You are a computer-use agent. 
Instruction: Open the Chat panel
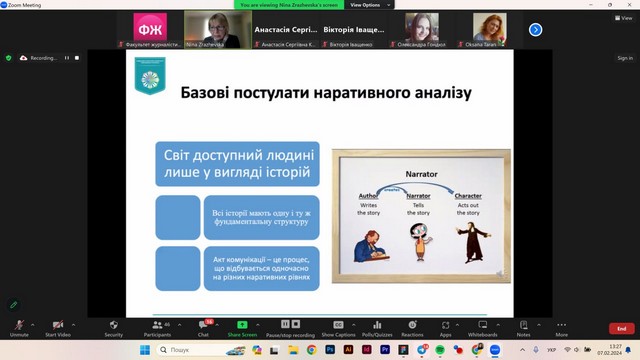tap(203, 329)
